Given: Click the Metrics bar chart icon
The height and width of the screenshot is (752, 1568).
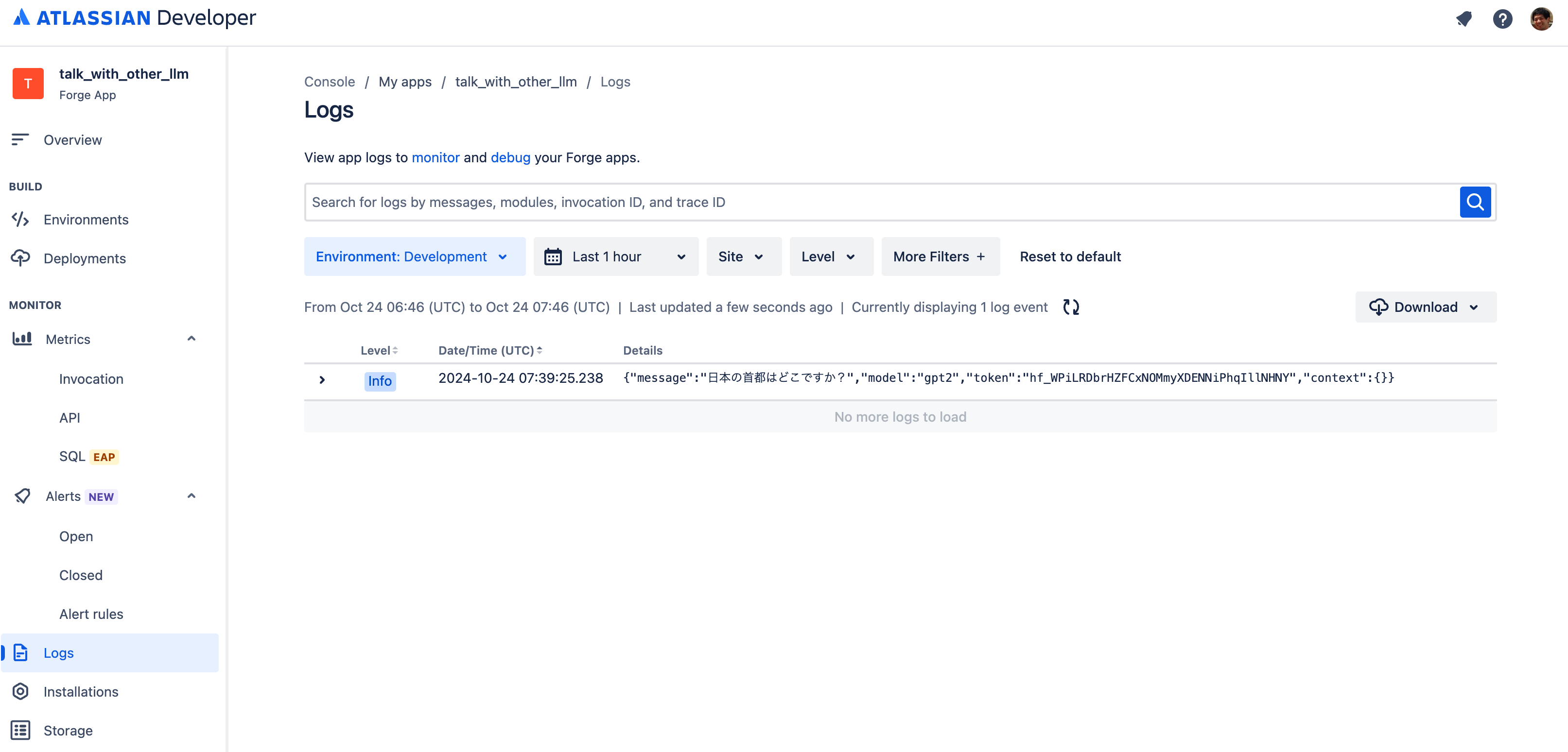Looking at the screenshot, I should (x=22, y=339).
